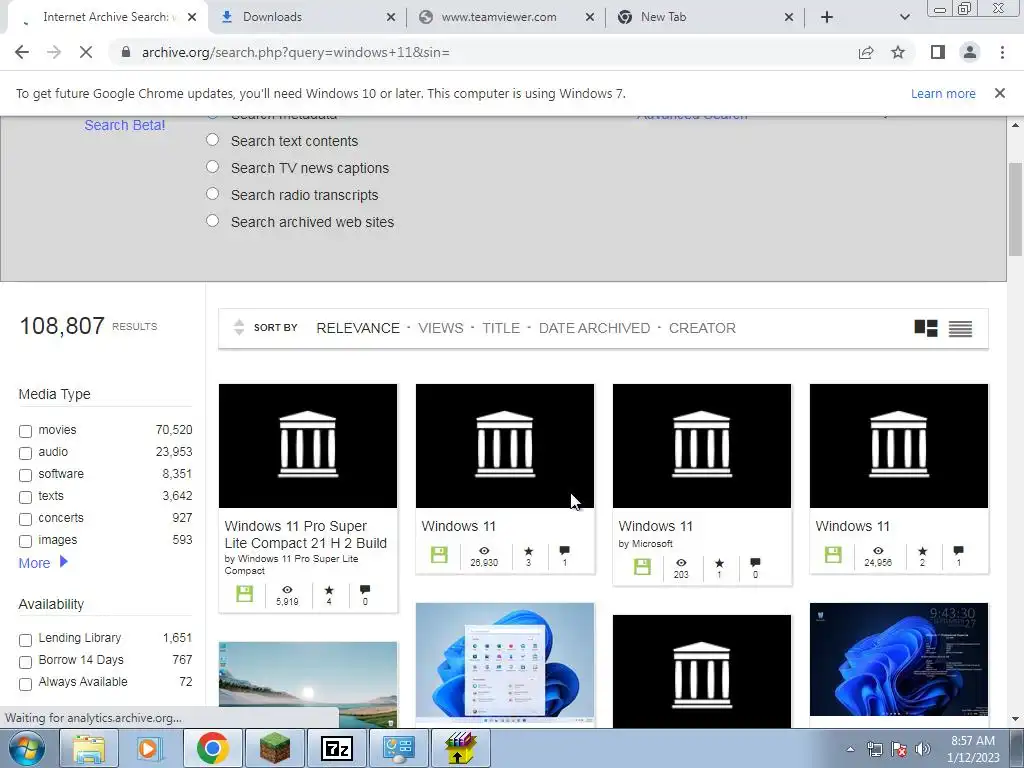This screenshot has height=768, width=1024.
Task: Click the eye views icon showing 24,956
Action: click(878, 551)
